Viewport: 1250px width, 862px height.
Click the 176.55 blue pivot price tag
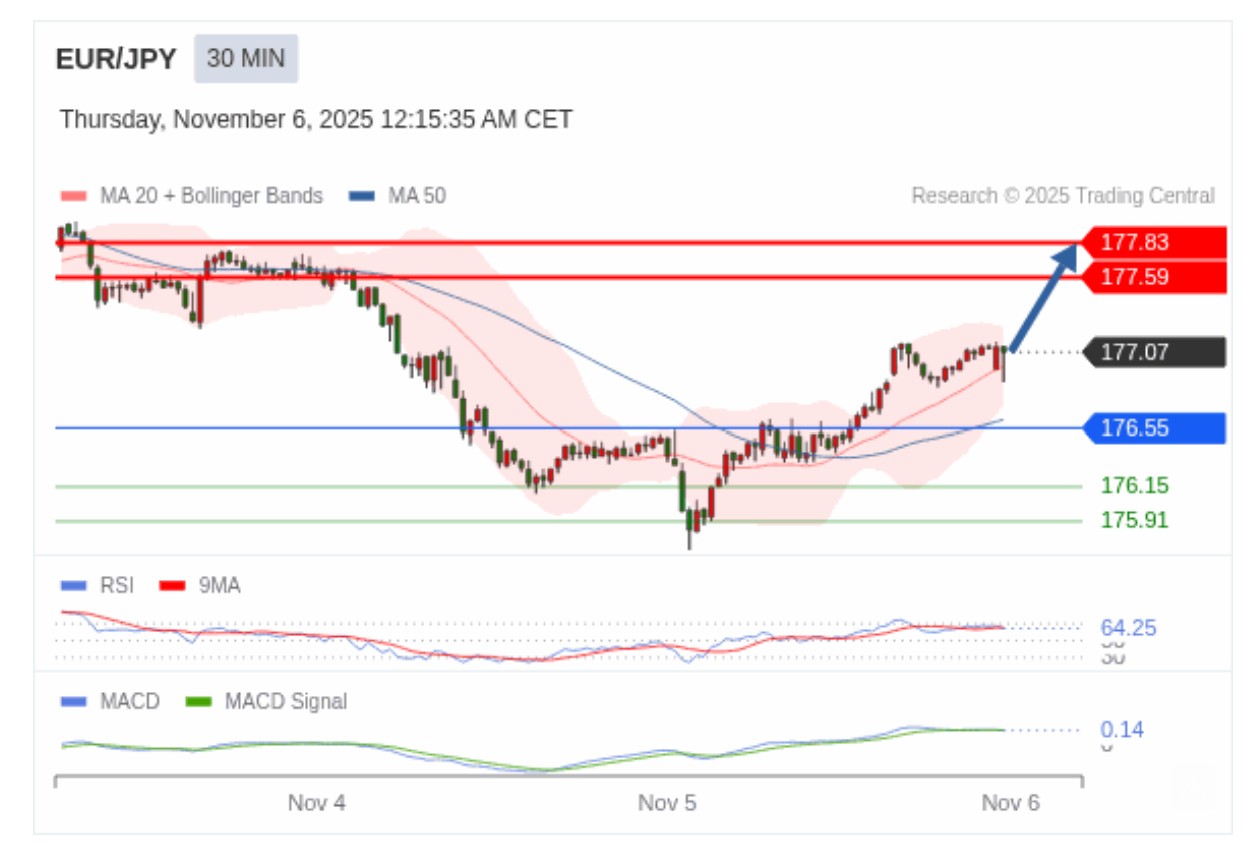tap(1154, 428)
